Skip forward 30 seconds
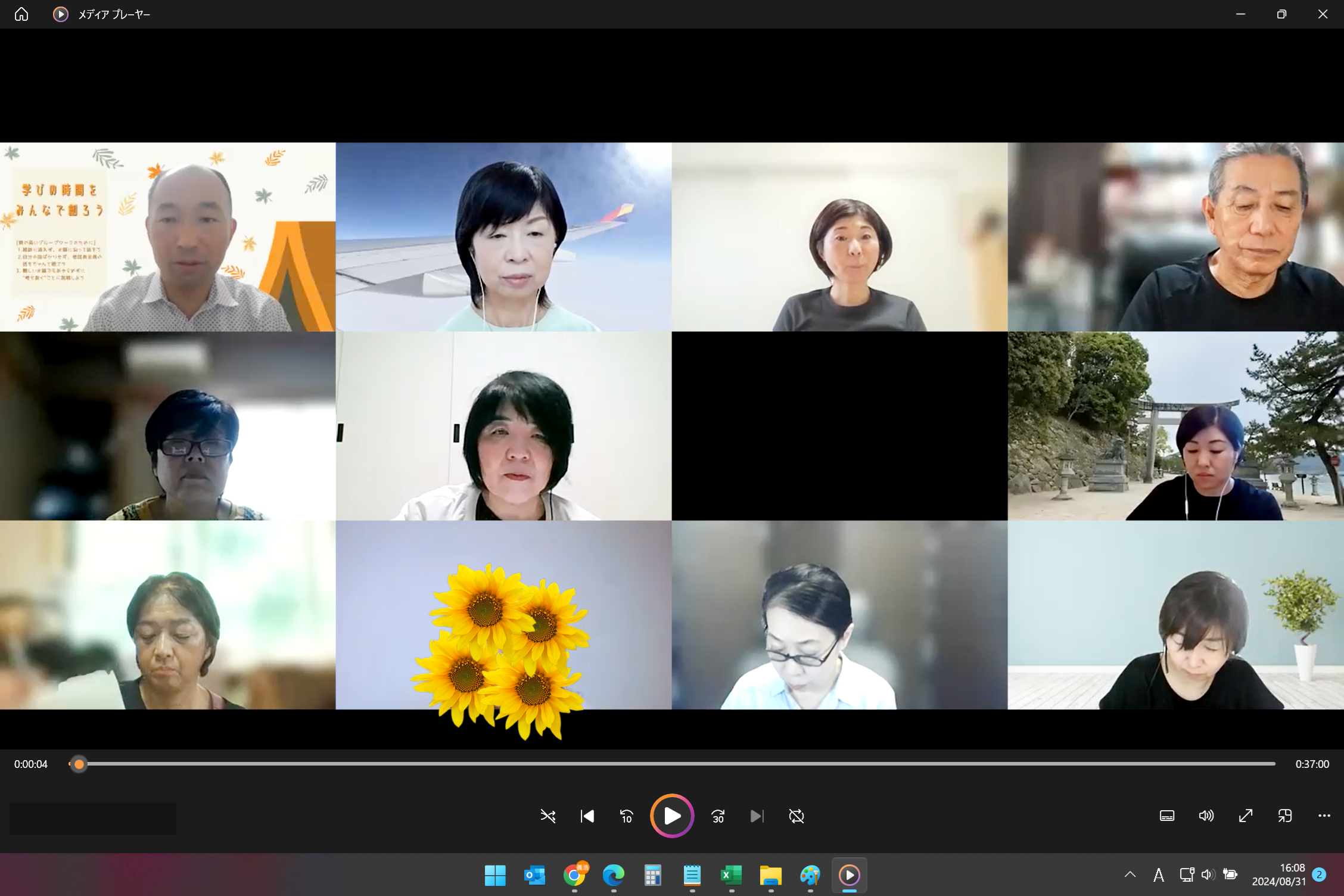This screenshot has width=1344, height=896. (x=718, y=816)
